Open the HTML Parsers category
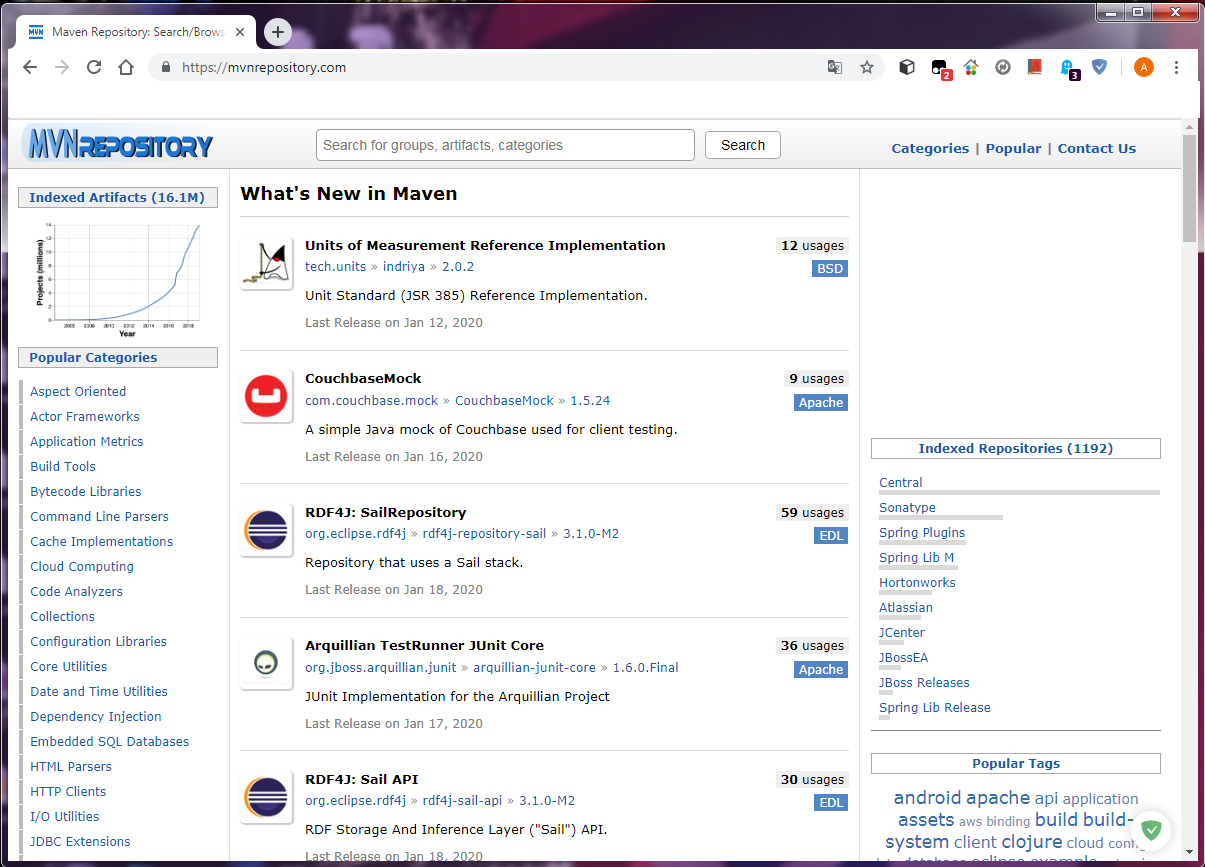Image resolution: width=1205 pixels, height=867 pixels. pyautogui.click(x=71, y=766)
